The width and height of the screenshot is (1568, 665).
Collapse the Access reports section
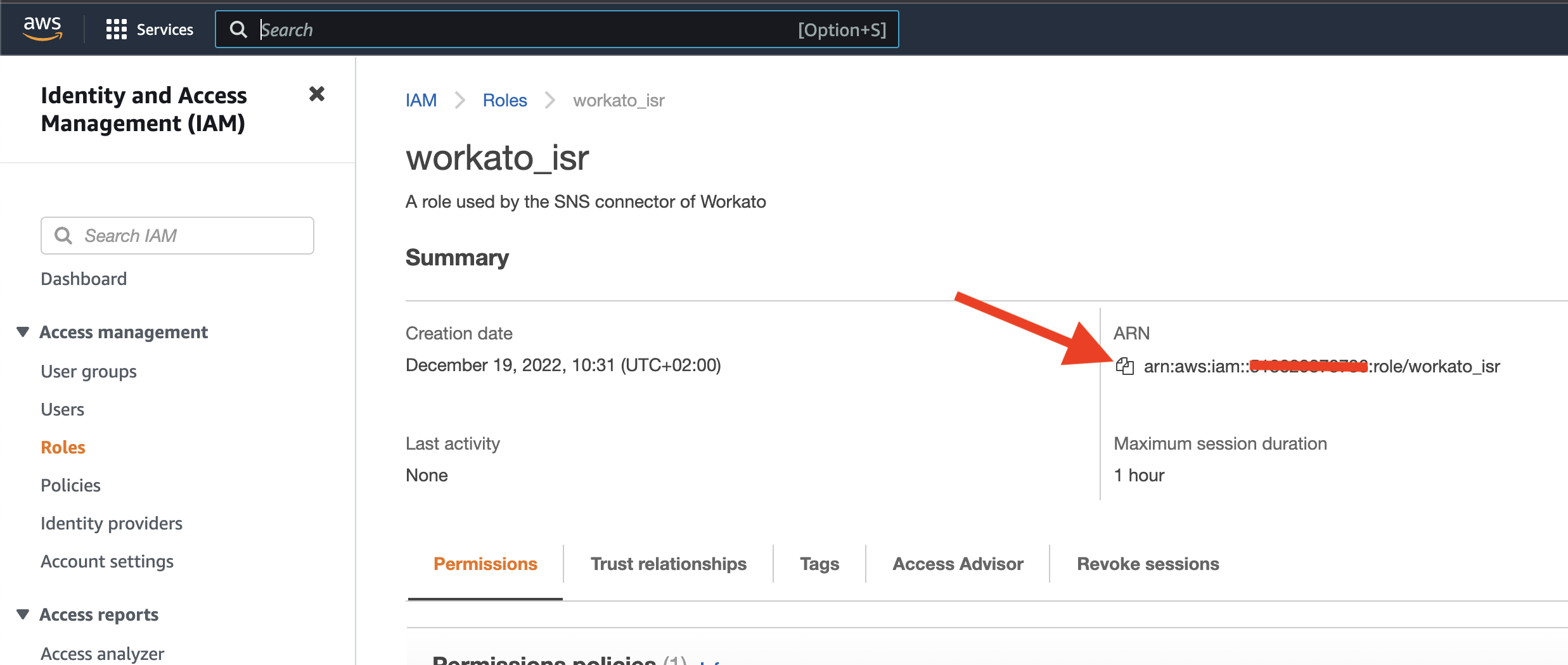[x=23, y=614]
